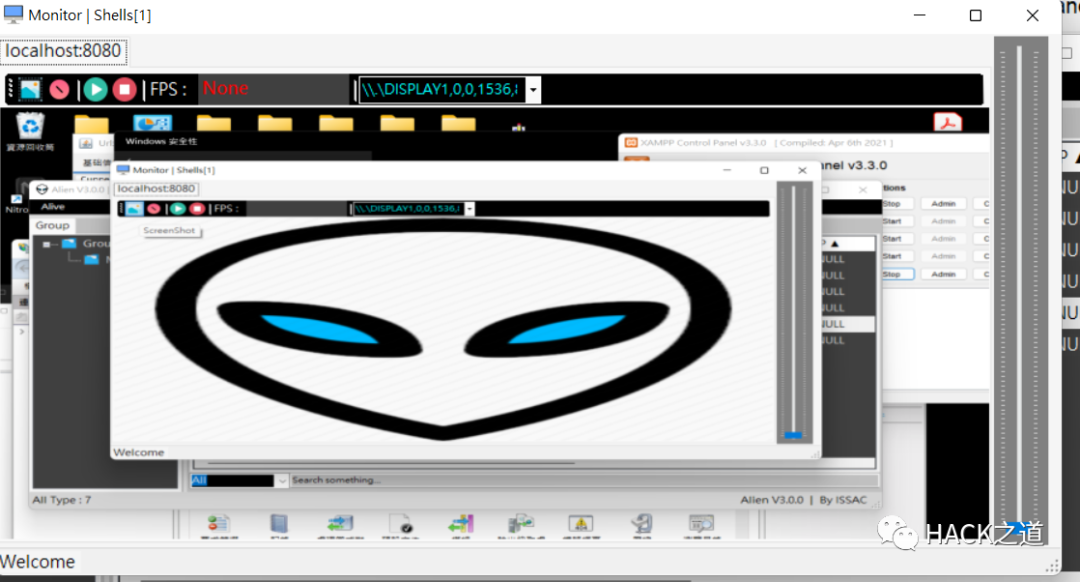This screenshot has width=1080, height=582.
Task: Click the alien head icon in the Alien V3.0.0 title bar
Action: (42, 189)
